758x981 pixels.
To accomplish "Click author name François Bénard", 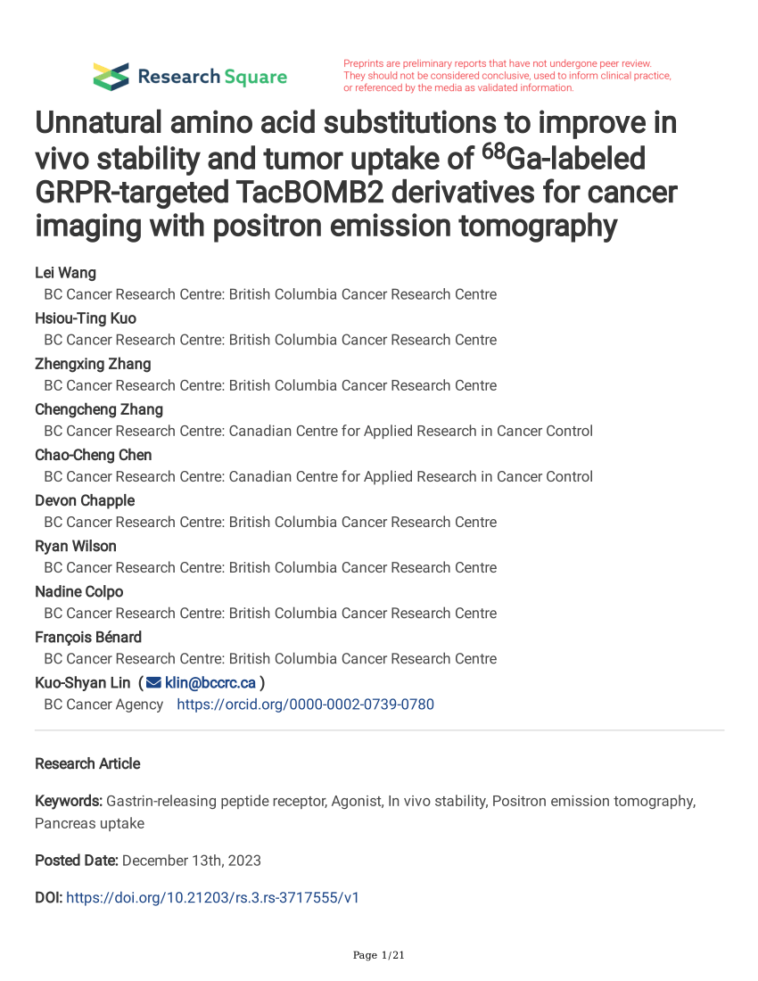I will (88, 638).
